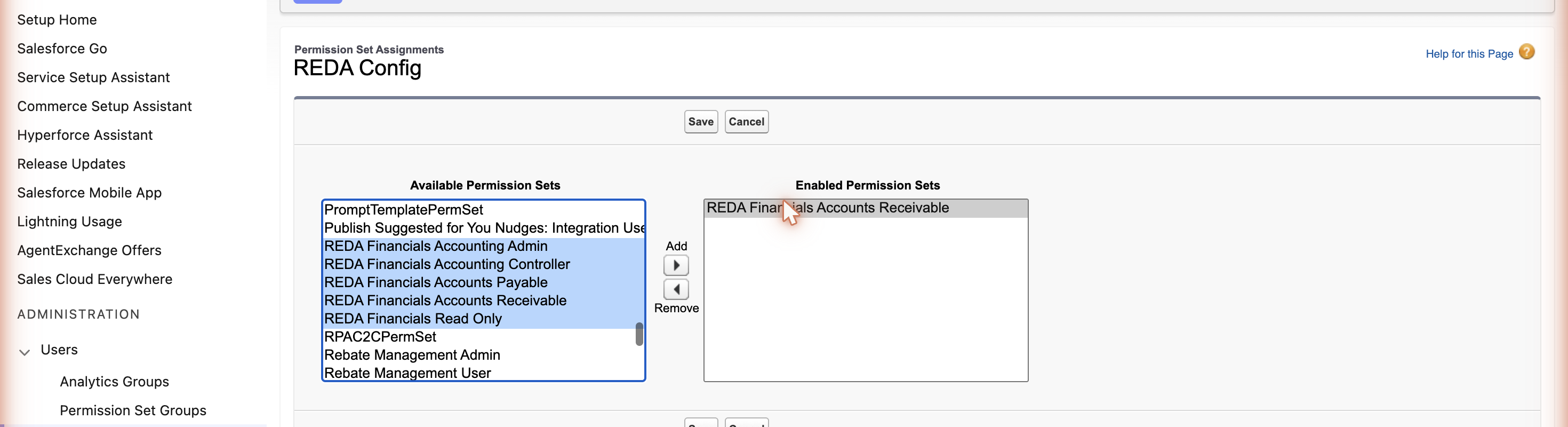This screenshot has width=1568, height=427.
Task: Cancel the permission set assignment changes
Action: pos(746,122)
